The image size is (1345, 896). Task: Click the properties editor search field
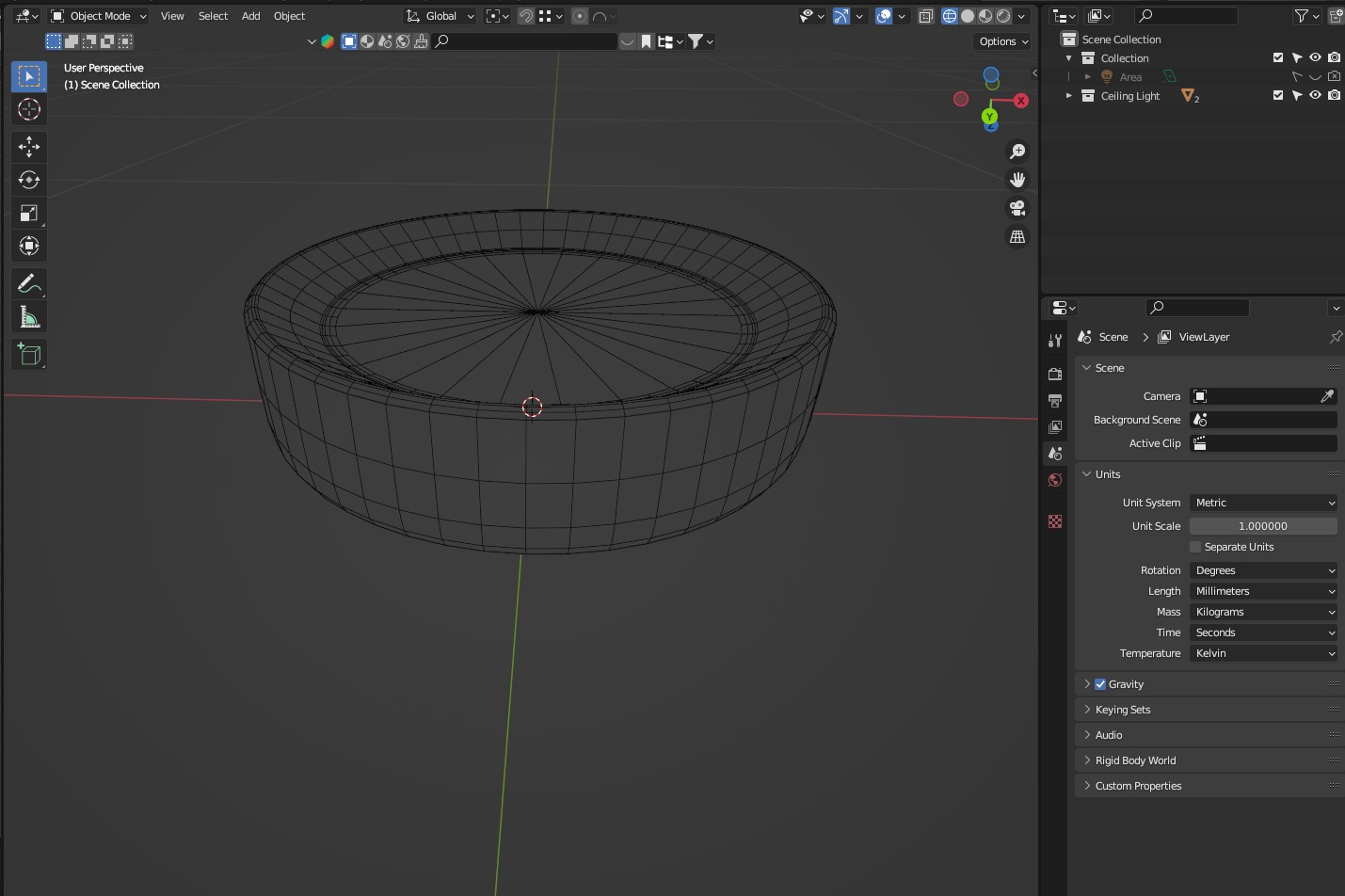(x=1197, y=308)
